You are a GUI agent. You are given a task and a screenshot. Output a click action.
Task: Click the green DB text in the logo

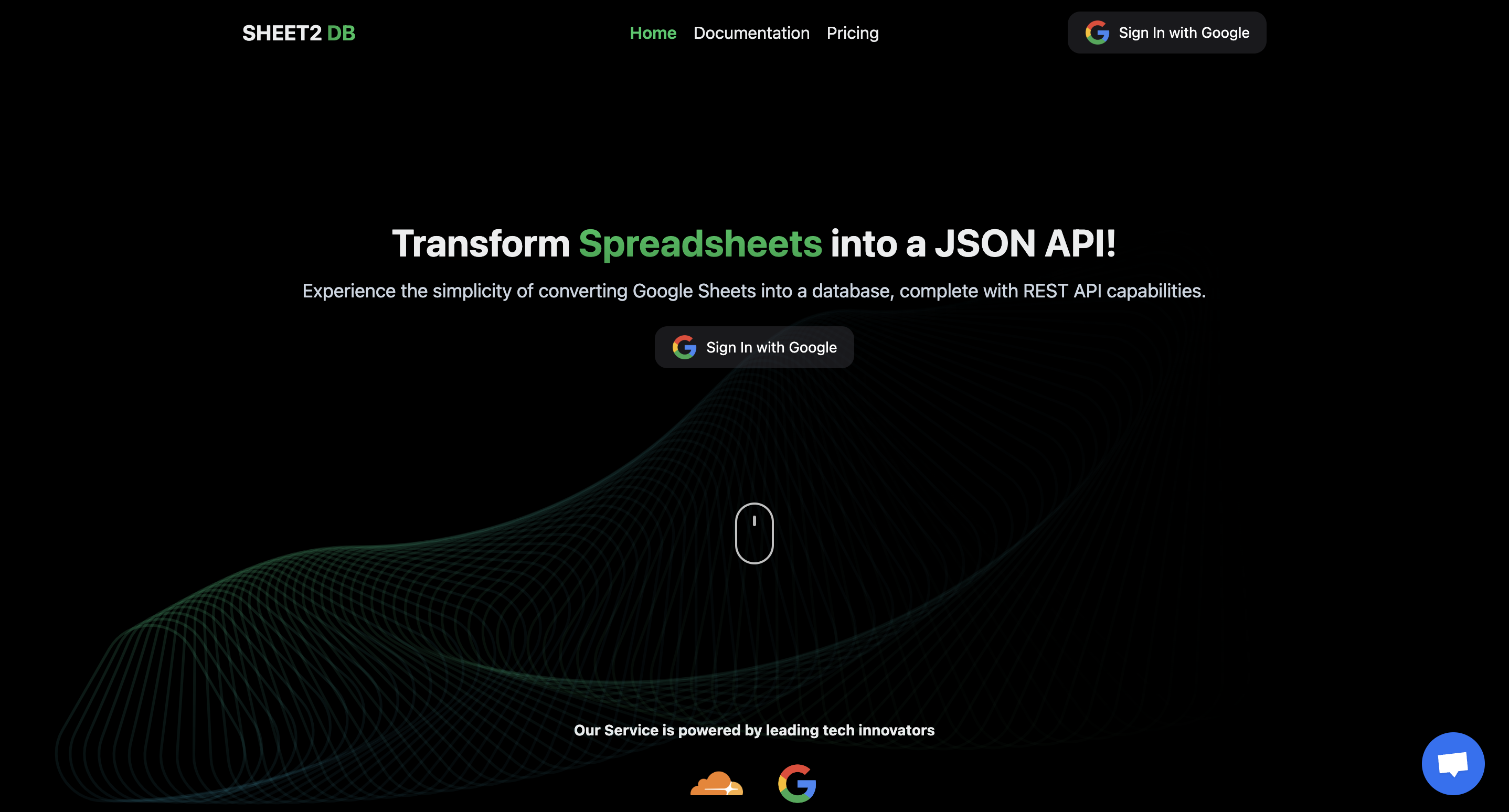point(341,34)
